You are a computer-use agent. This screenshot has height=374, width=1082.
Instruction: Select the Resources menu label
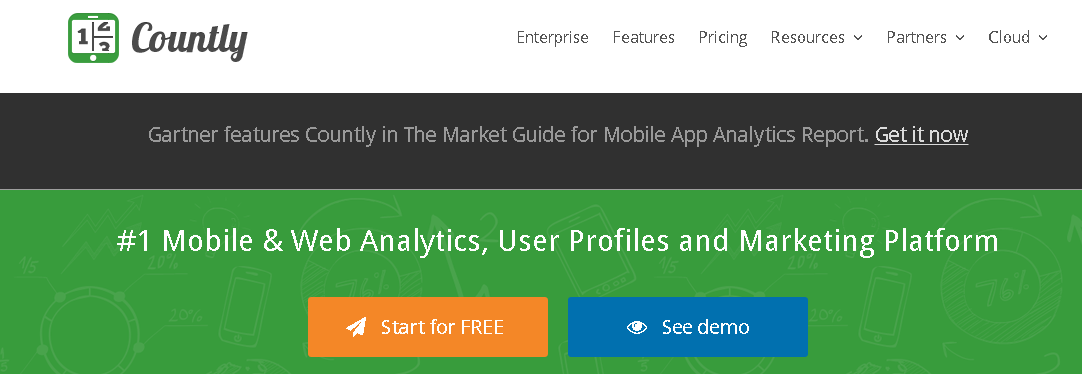tap(807, 37)
